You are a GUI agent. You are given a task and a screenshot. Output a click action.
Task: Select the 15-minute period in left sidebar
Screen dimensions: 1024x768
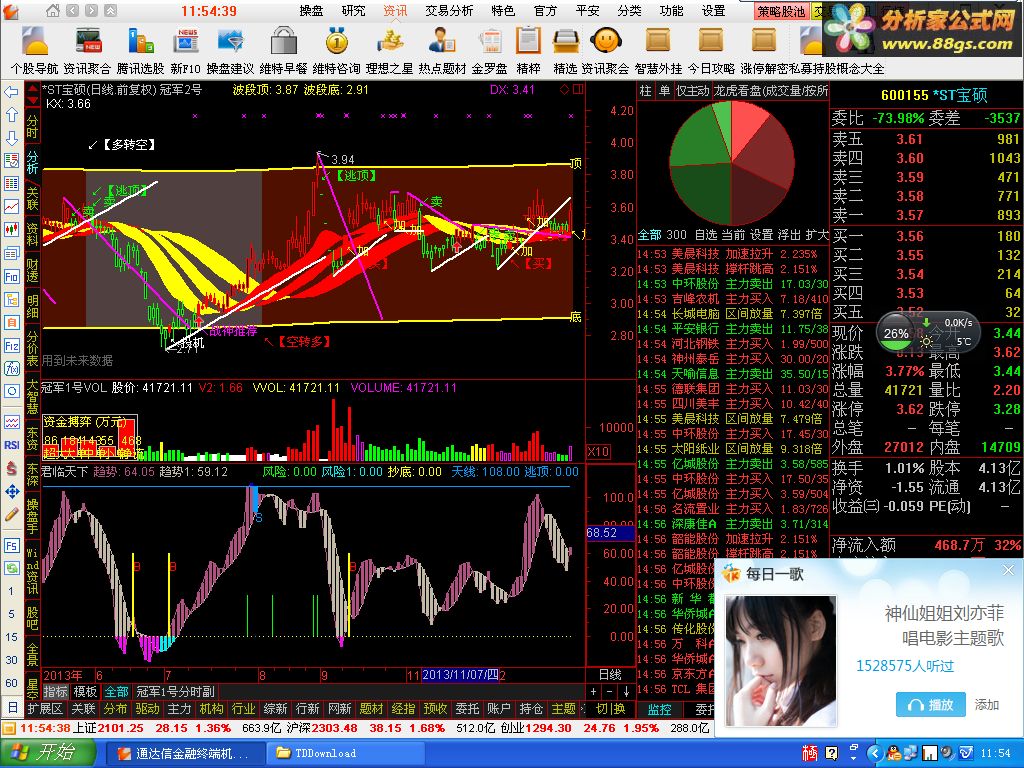pos(11,637)
